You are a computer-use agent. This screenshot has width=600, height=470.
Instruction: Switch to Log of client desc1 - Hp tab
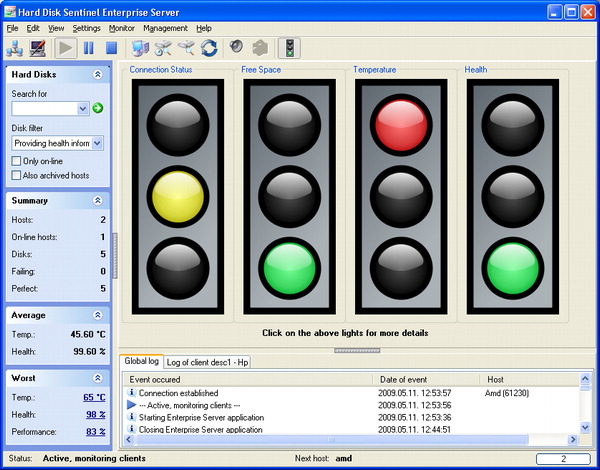(x=207, y=362)
